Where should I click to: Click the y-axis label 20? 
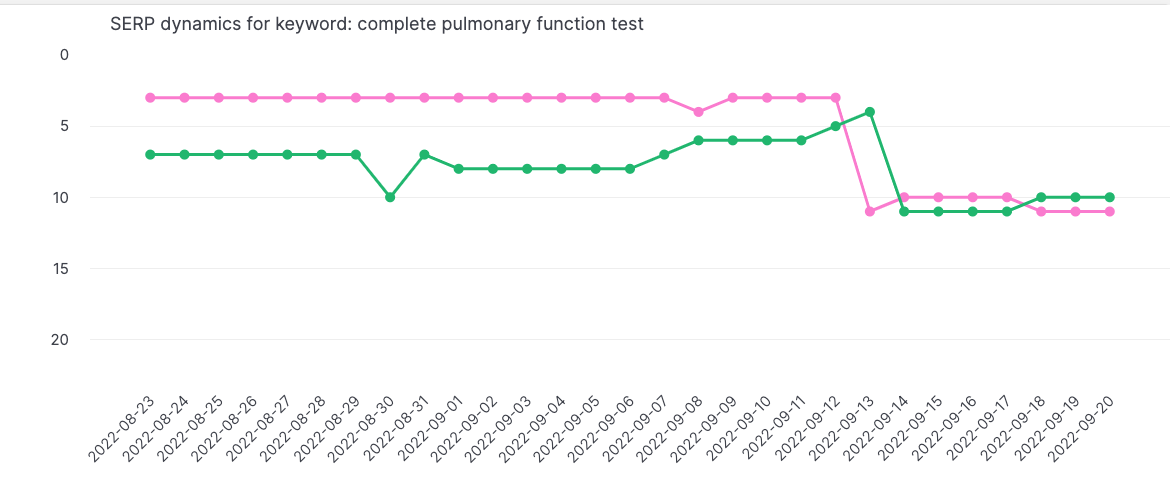tap(60, 340)
